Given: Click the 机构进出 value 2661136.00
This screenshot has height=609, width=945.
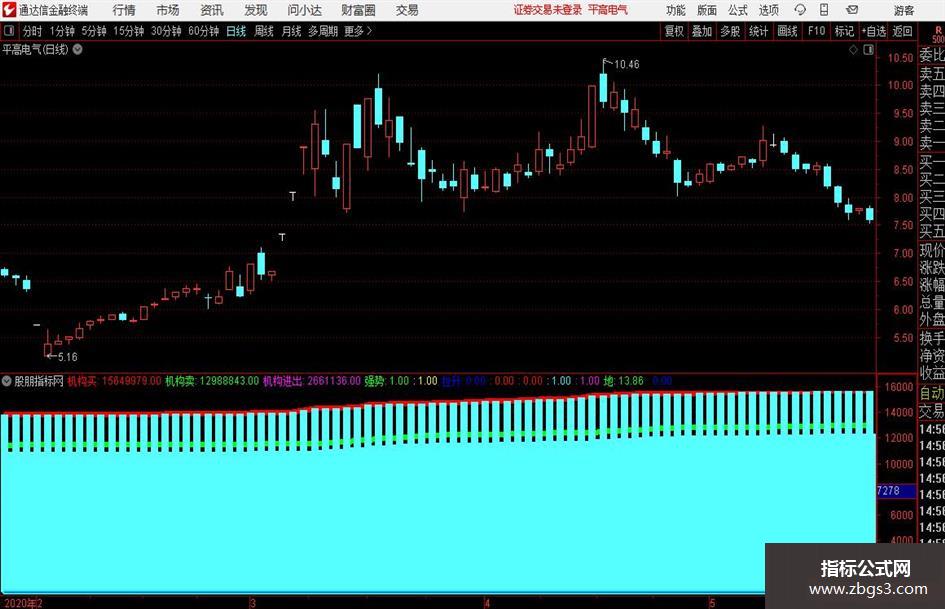Looking at the screenshot, I should click(334, 381).
